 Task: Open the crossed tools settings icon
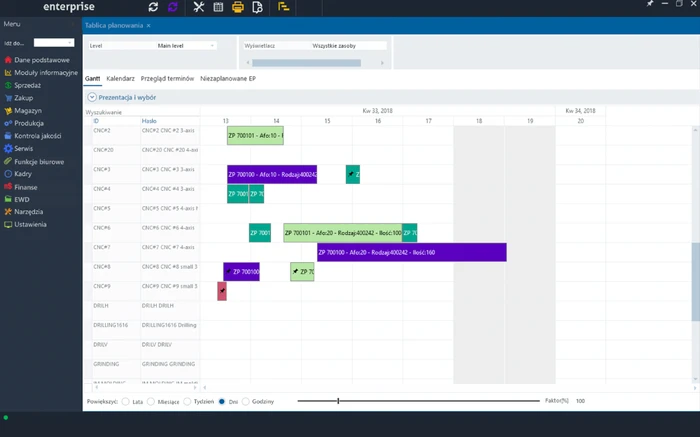[199, 7]
